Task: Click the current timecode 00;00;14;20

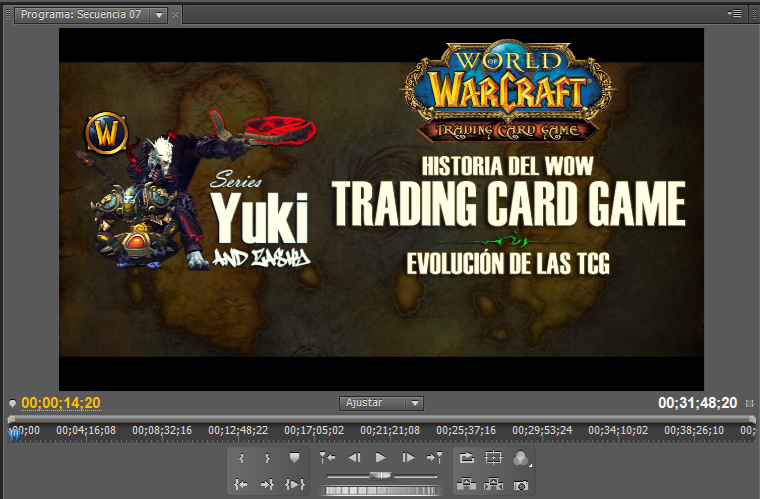Action: [61, 403]
